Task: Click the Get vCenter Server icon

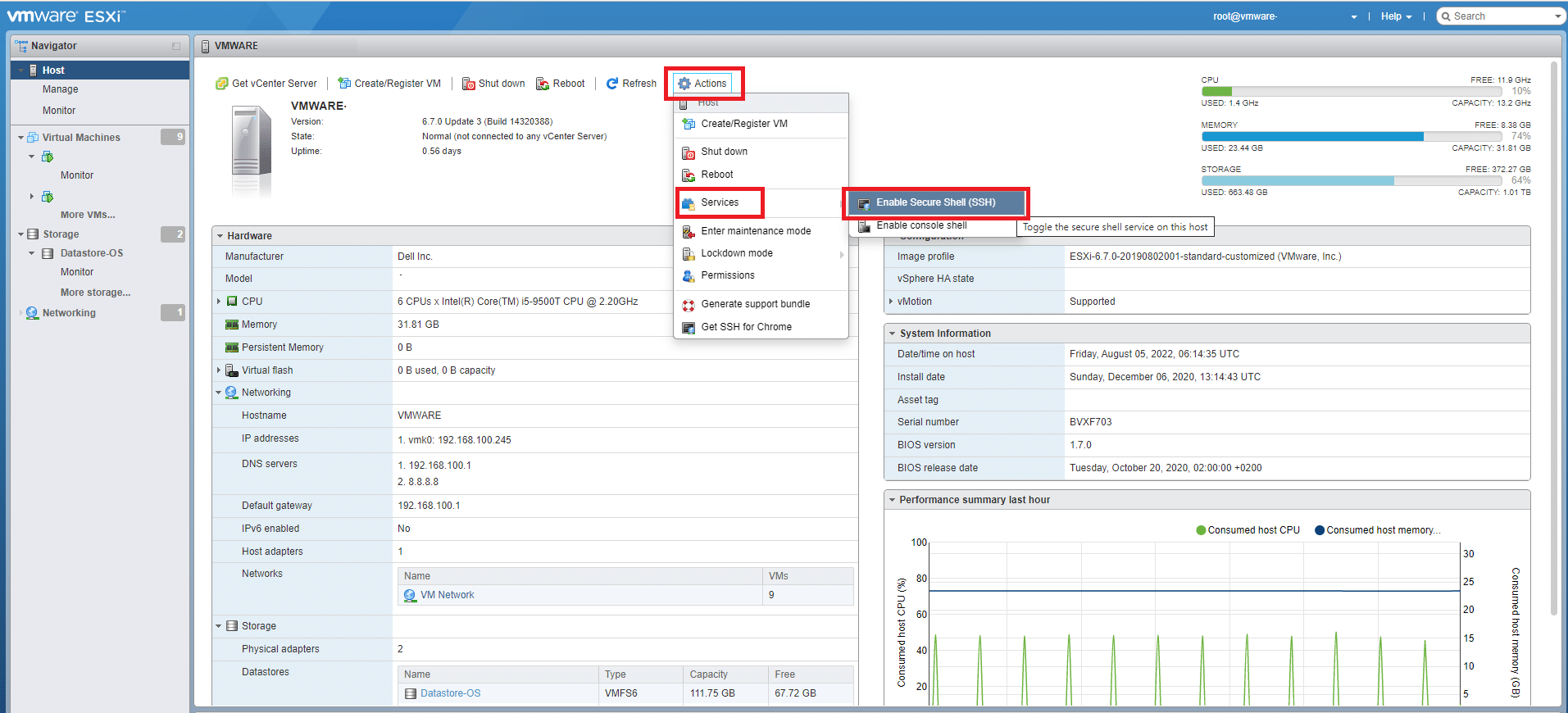Action: (x=221, y=84)
